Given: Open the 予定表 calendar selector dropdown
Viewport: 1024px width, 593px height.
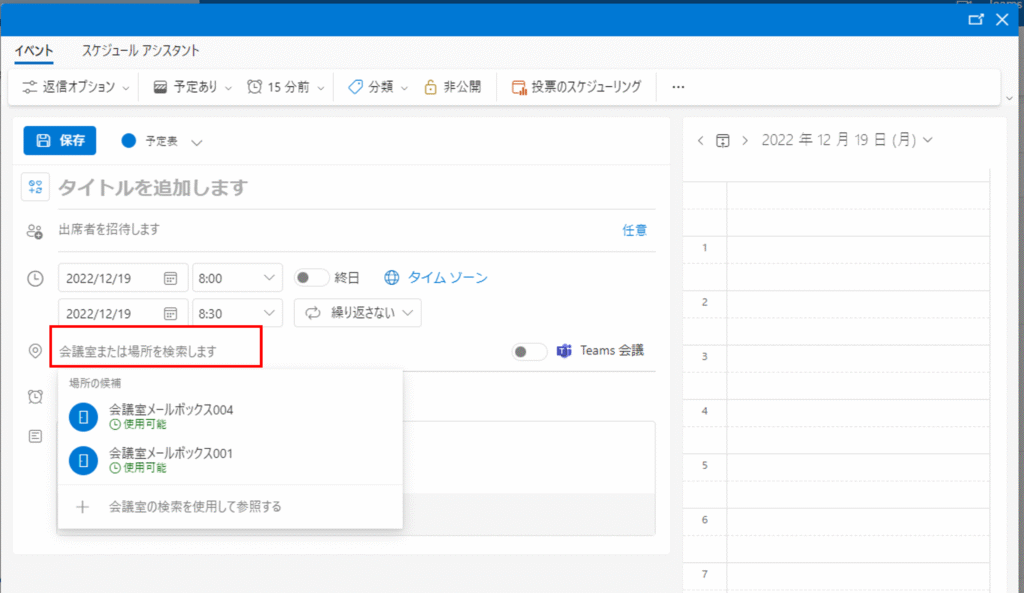Looking at the screenshot, I should point(162,141).
